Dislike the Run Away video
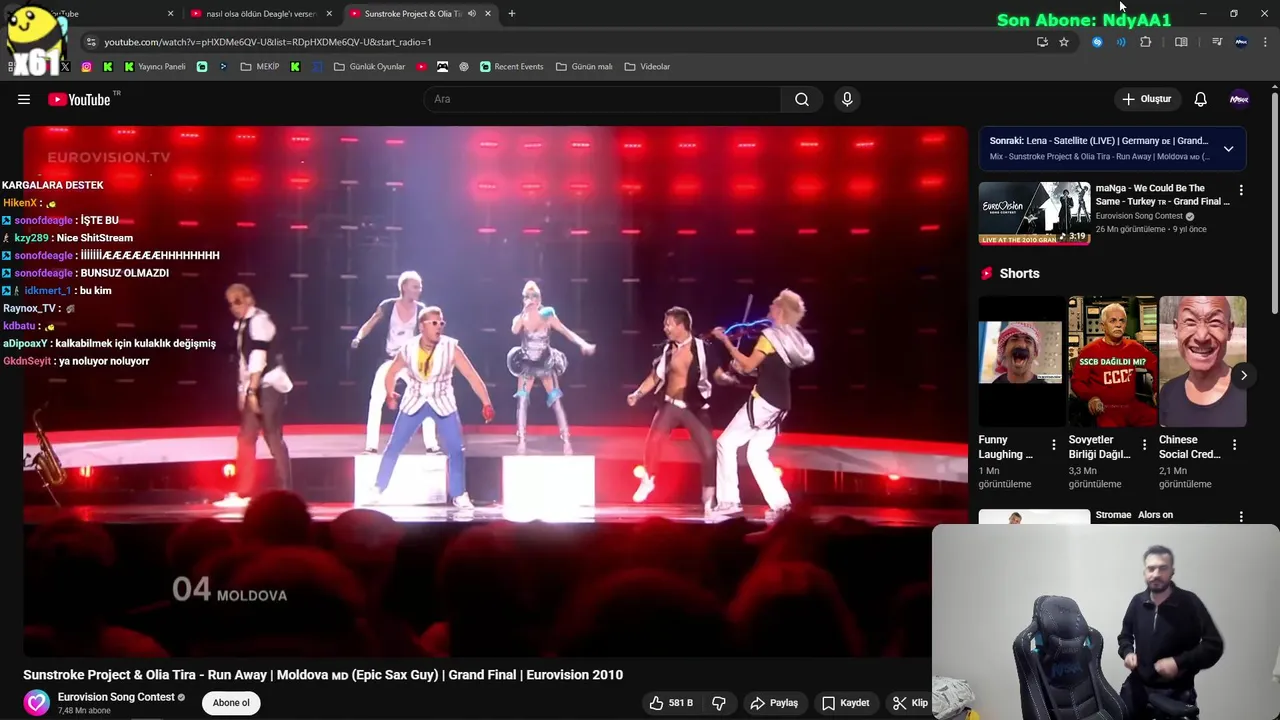Image resolution: width=1280 pixels, height=720 pixels. (718, 703)
